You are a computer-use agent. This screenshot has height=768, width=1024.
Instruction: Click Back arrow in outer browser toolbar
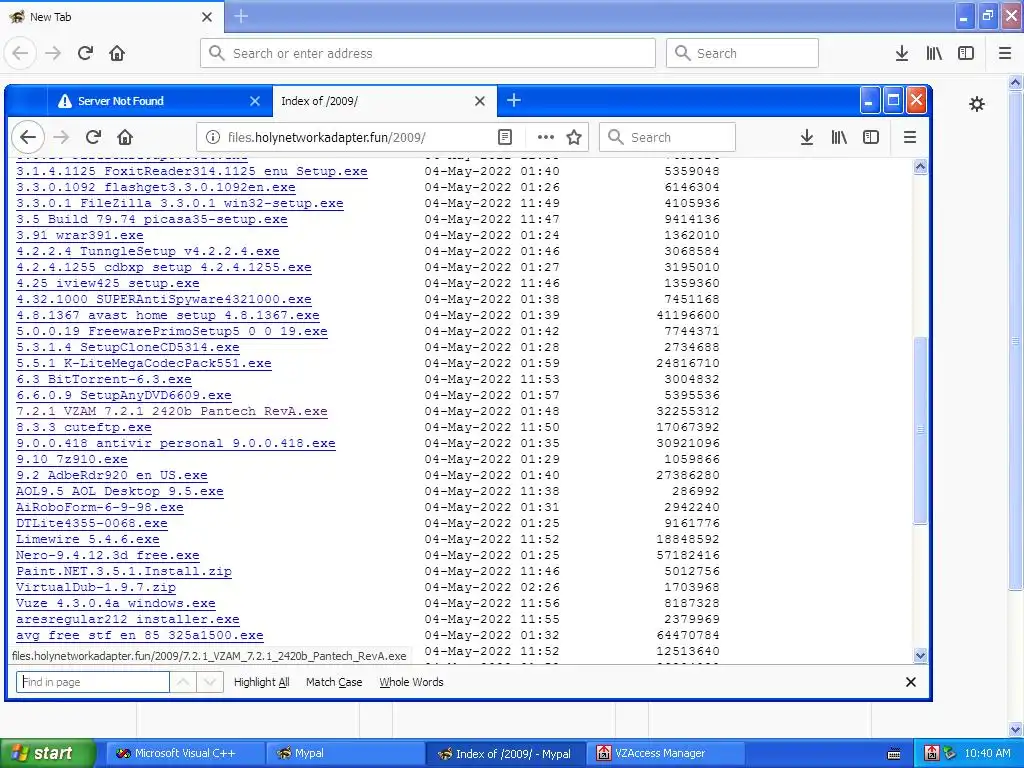20,53
